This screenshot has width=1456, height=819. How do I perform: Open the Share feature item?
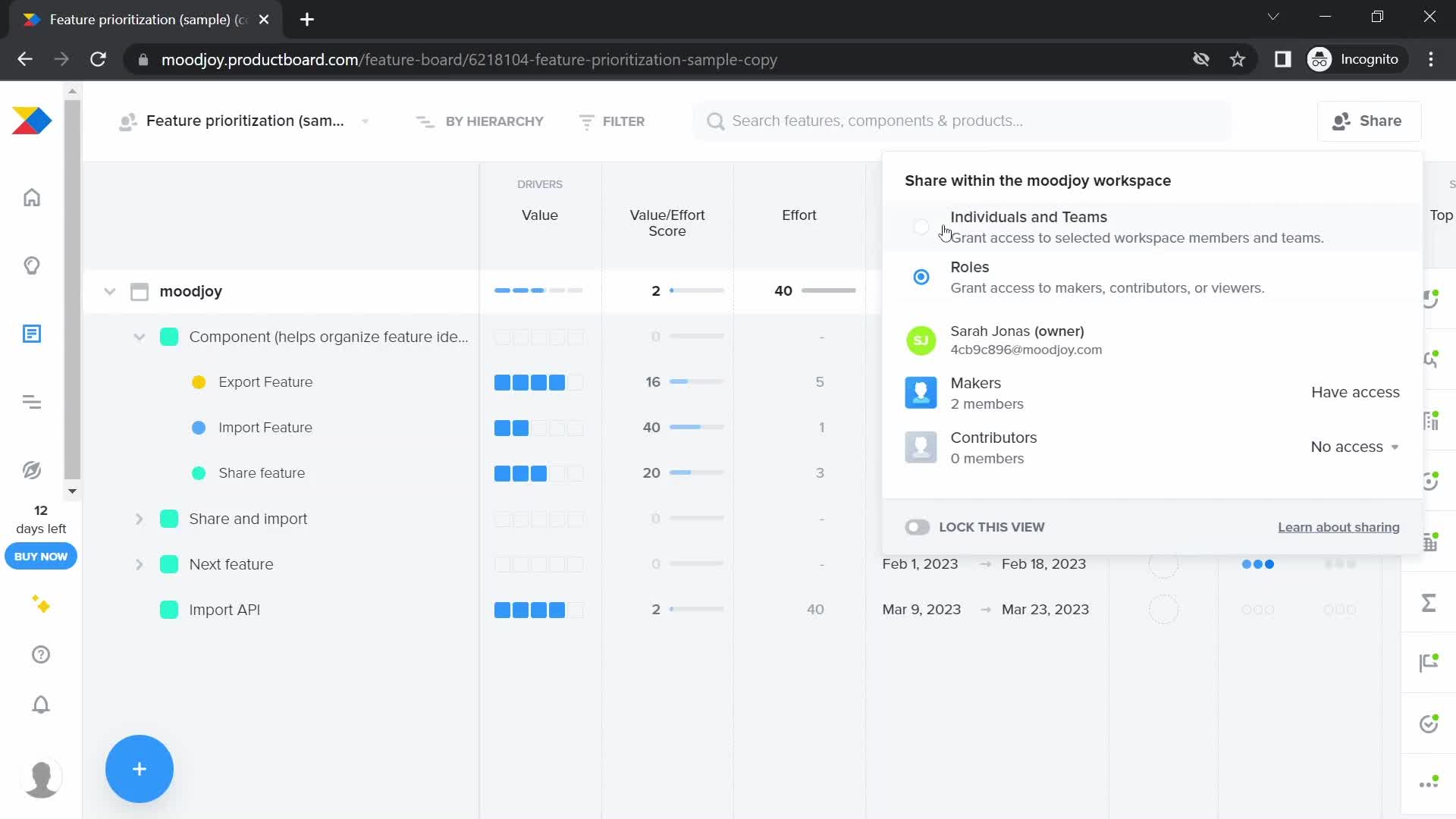click(x=262, y=473)
